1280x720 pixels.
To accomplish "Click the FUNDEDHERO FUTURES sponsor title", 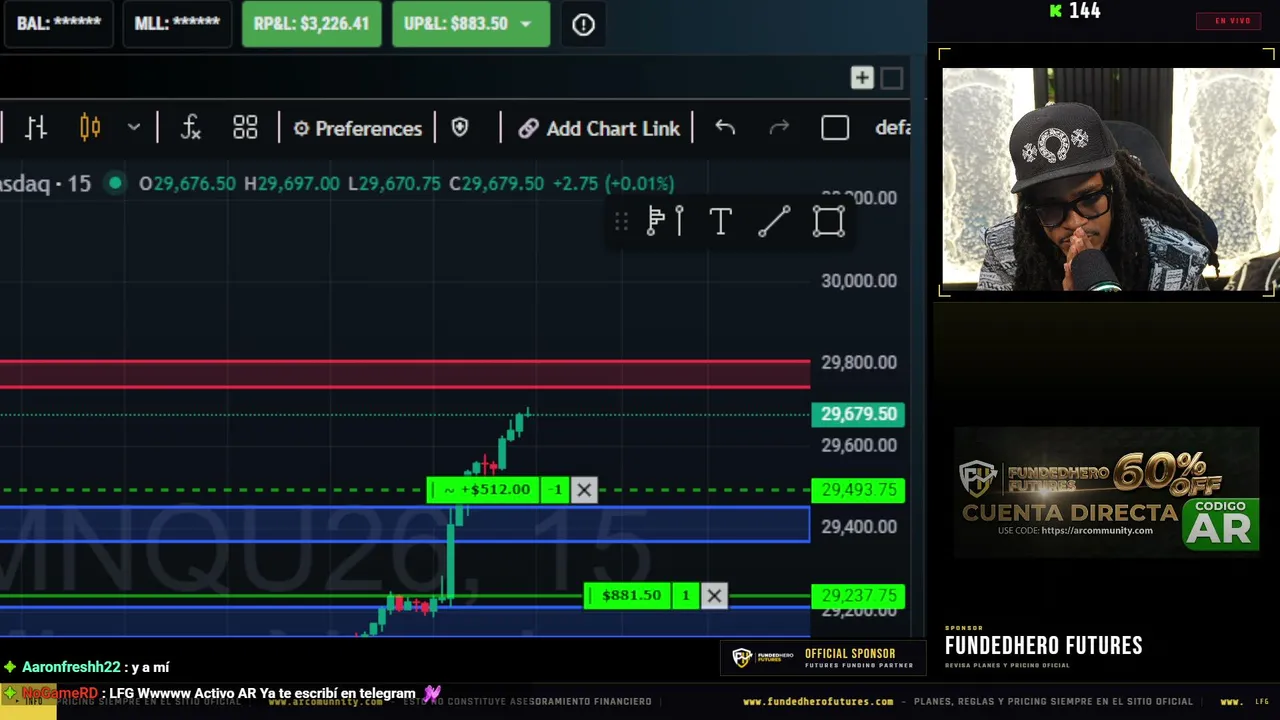I will click(x=1044, y=646).
